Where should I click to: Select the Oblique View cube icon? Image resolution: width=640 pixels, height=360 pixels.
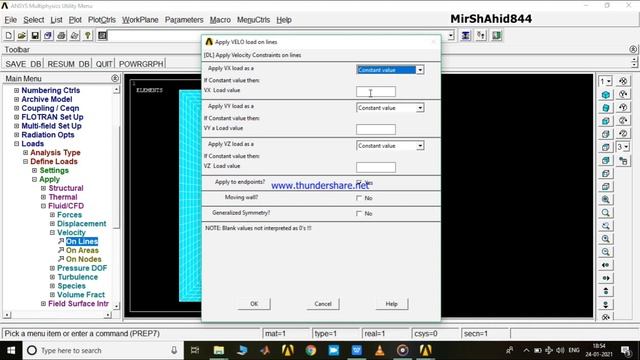(606, 108)
